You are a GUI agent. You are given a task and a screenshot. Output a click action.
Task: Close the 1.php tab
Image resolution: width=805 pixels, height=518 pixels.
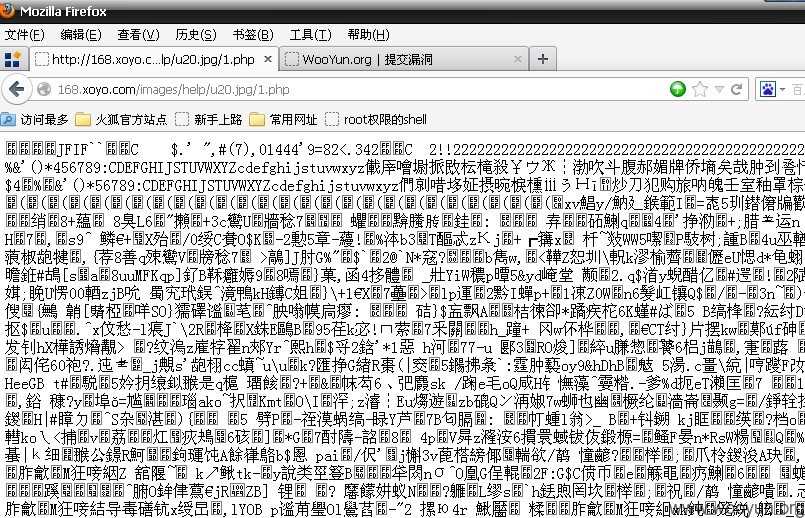[267, 60]
